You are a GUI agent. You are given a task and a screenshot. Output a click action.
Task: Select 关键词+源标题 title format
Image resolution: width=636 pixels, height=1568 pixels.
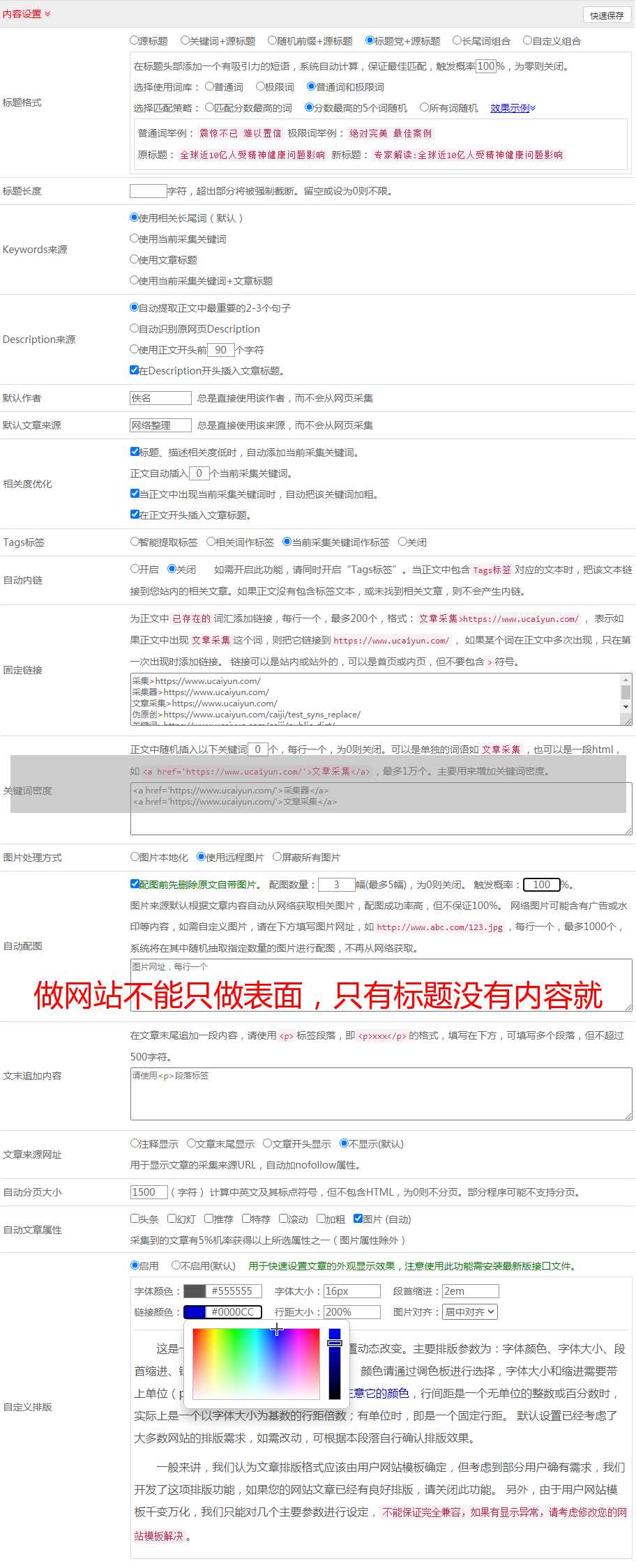click(x=185, y=40)
